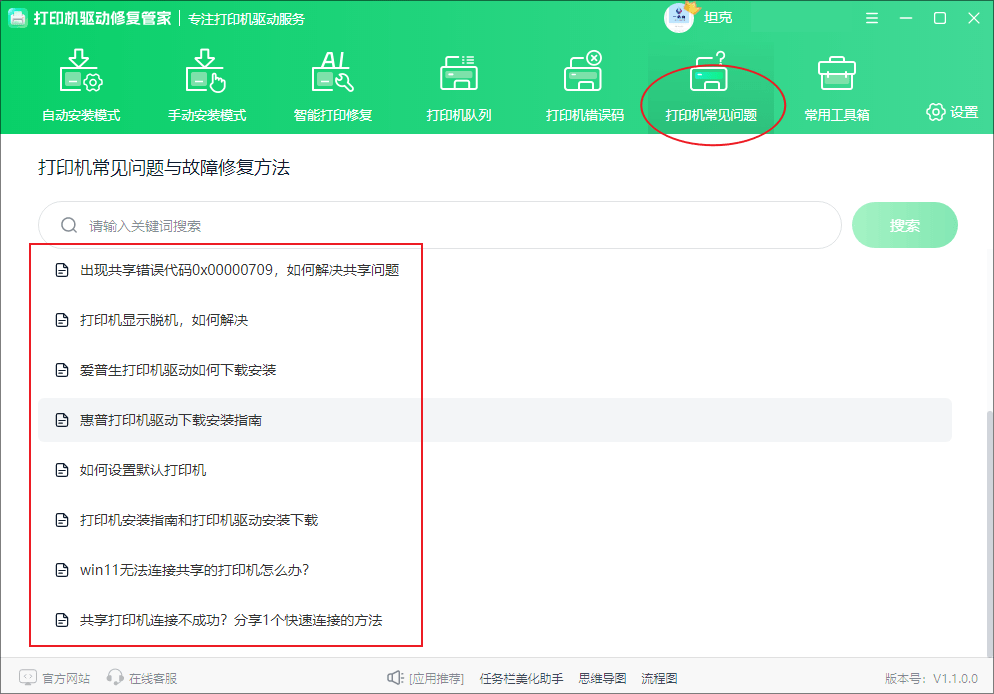Mute the 应用推荐 speaker icon
This screenshot has width=994, height=694.
pos(396,677)
